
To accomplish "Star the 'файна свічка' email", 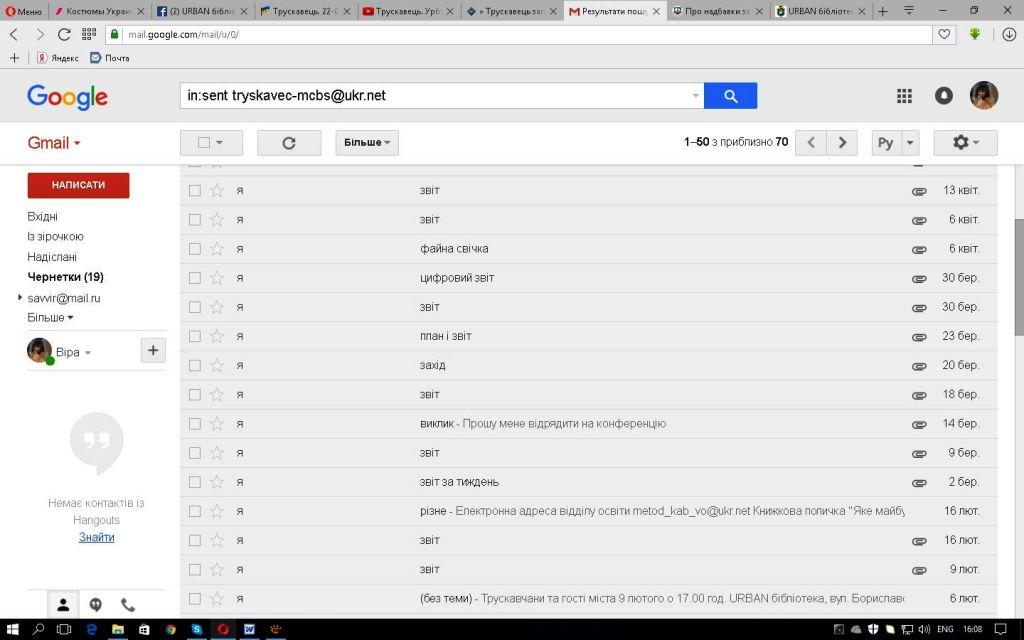I will [x=216, y=249].
